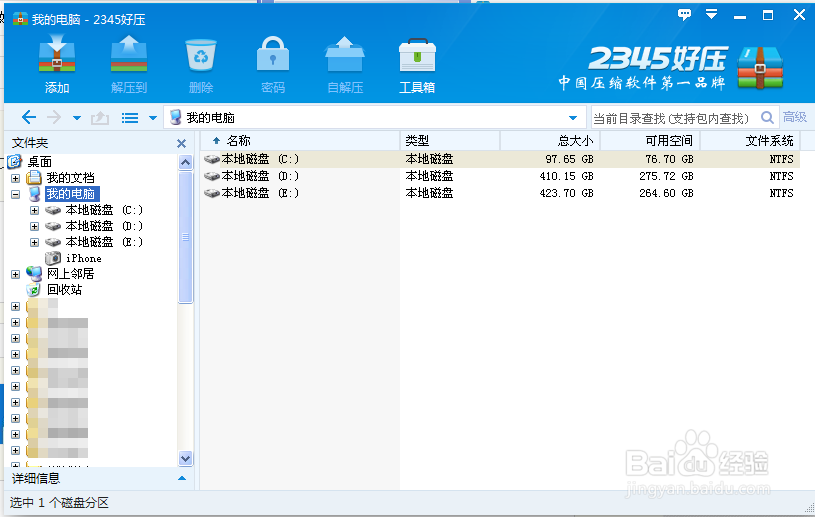Click the 自解压 (Self-extract) icon
Screen dimensions: 815x517
click(x=345, y=54)
